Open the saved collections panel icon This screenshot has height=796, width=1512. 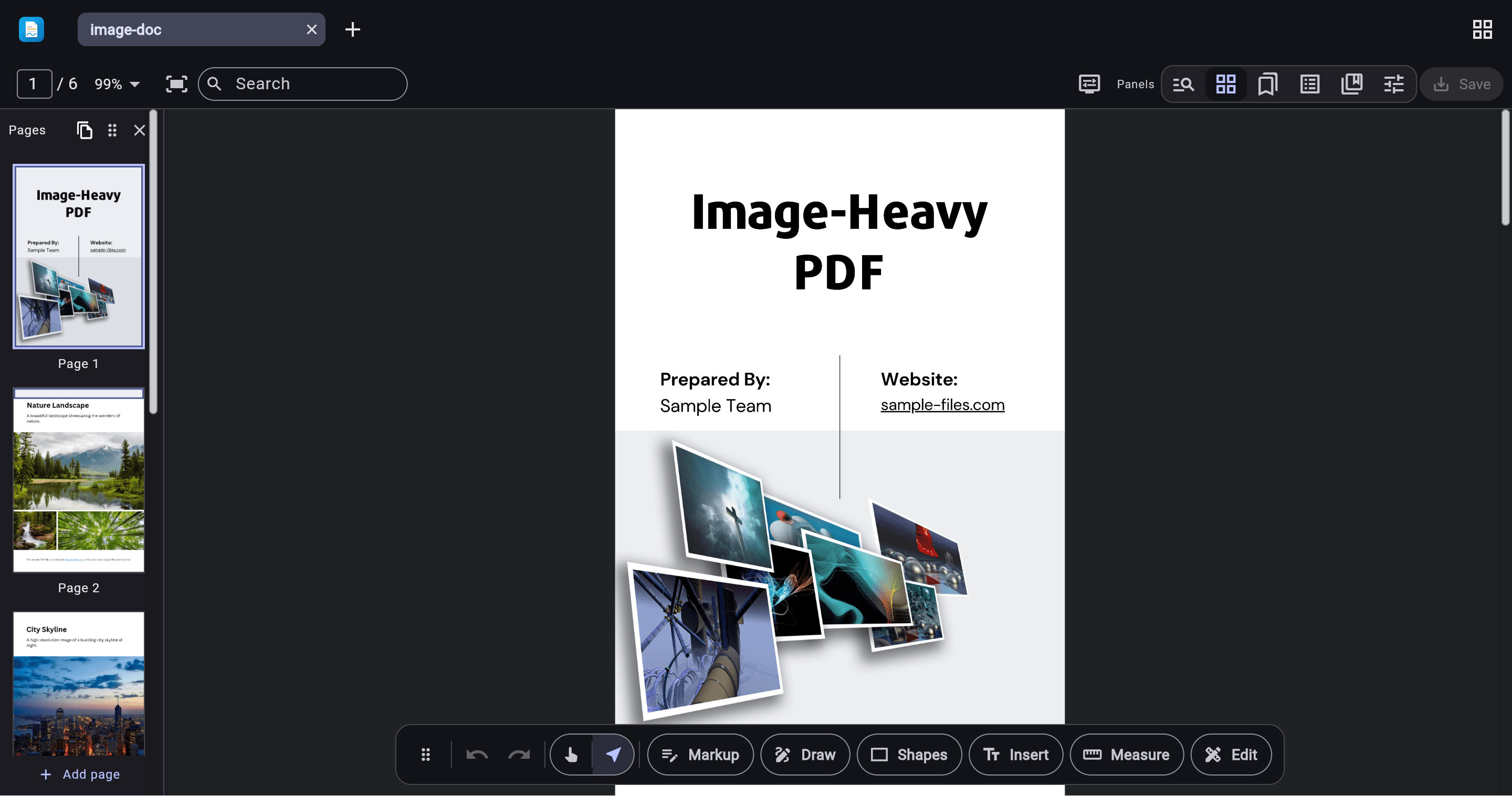click(1352, 84)
